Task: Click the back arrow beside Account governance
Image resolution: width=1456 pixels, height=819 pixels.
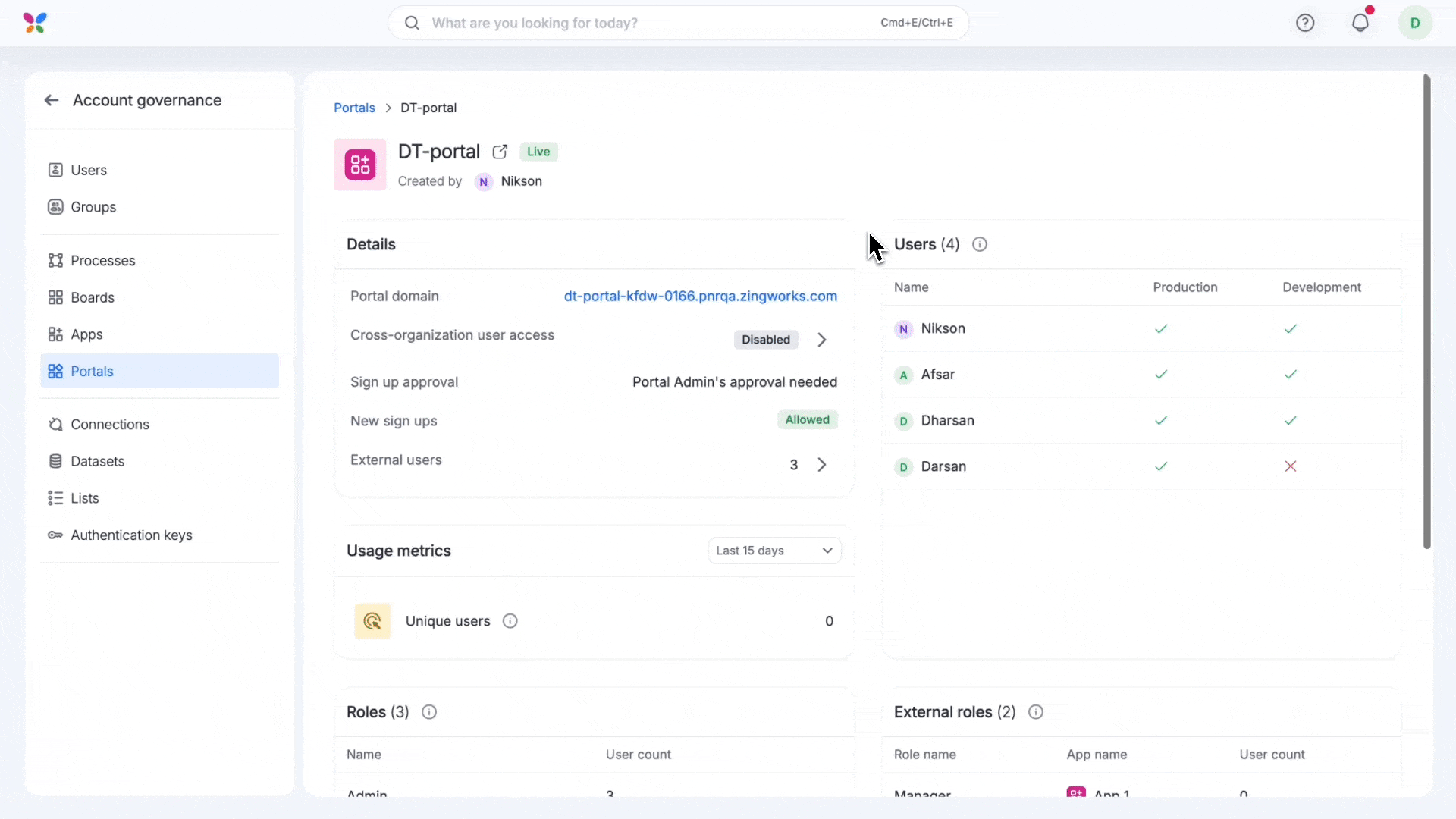Action: tap(52, 100)
